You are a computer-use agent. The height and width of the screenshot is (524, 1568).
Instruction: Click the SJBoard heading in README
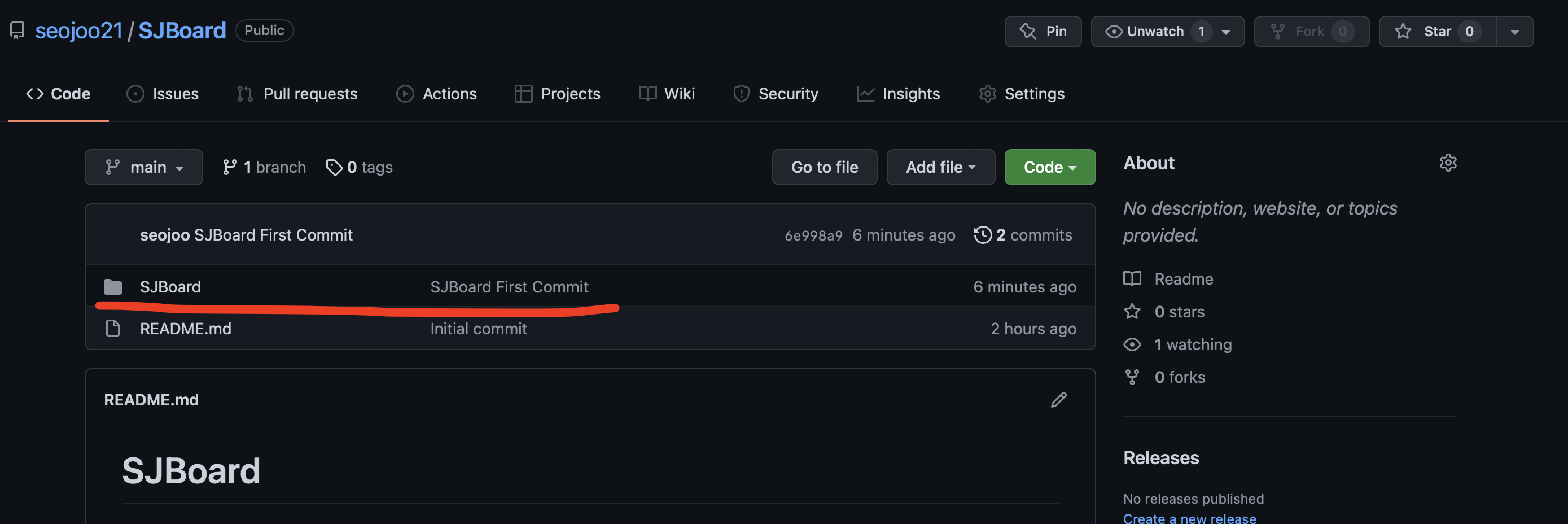pos(191,470)
